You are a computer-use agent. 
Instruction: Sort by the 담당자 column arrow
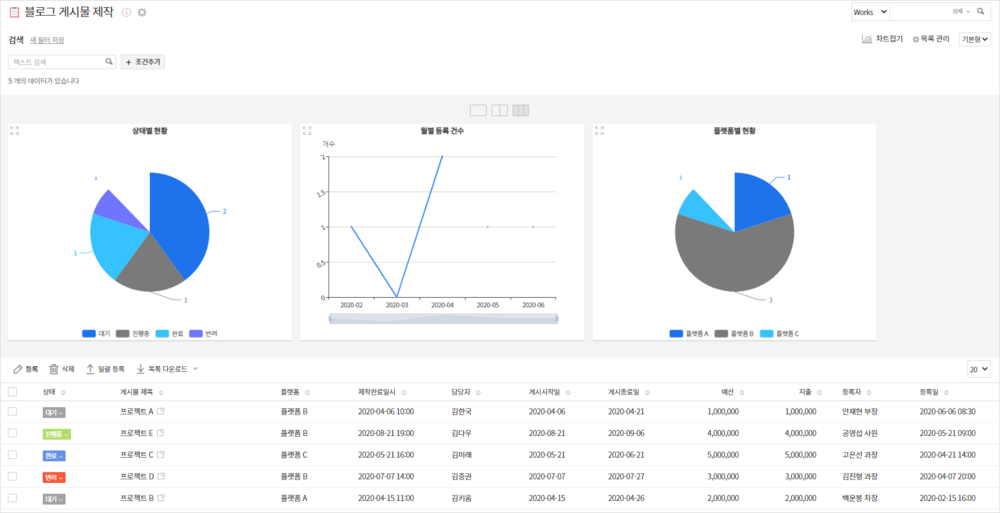point(478,392)
